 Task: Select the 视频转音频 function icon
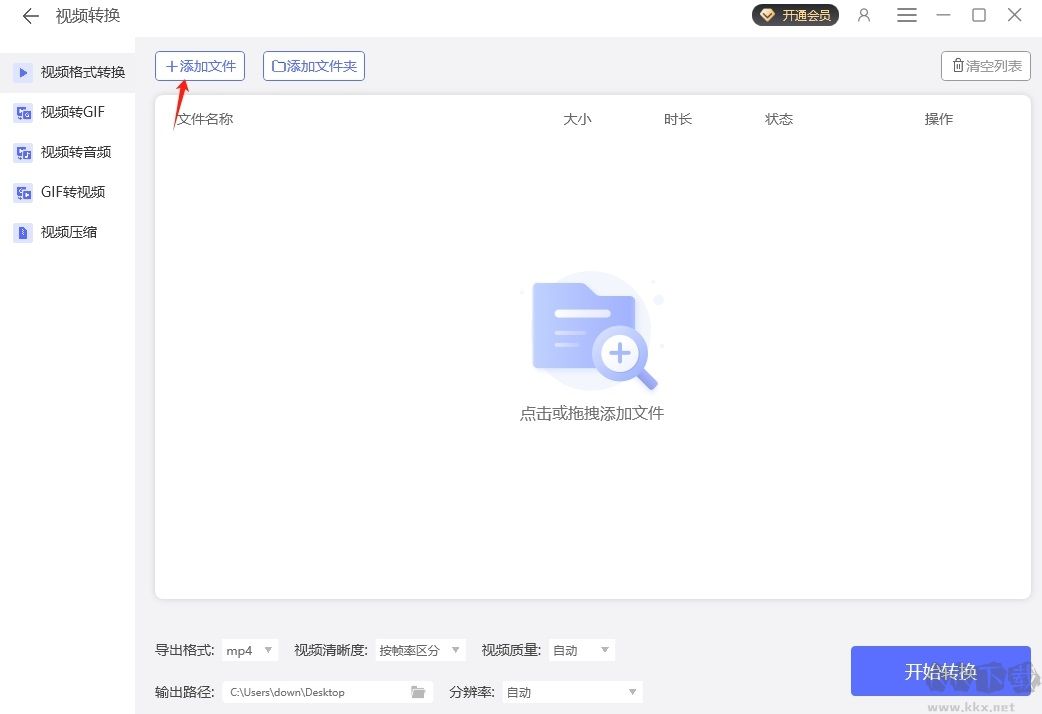22,152
